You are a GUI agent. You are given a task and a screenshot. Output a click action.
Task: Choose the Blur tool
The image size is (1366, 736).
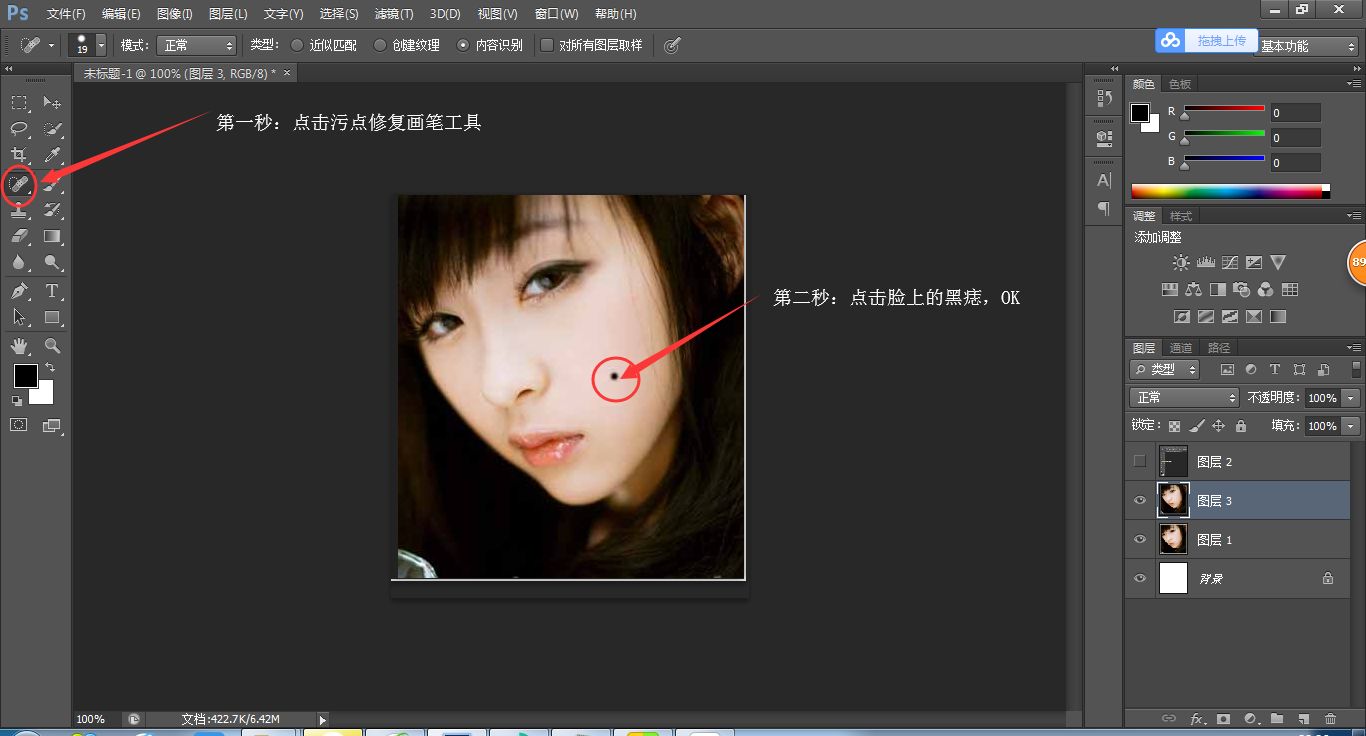(x=19, y=263)
